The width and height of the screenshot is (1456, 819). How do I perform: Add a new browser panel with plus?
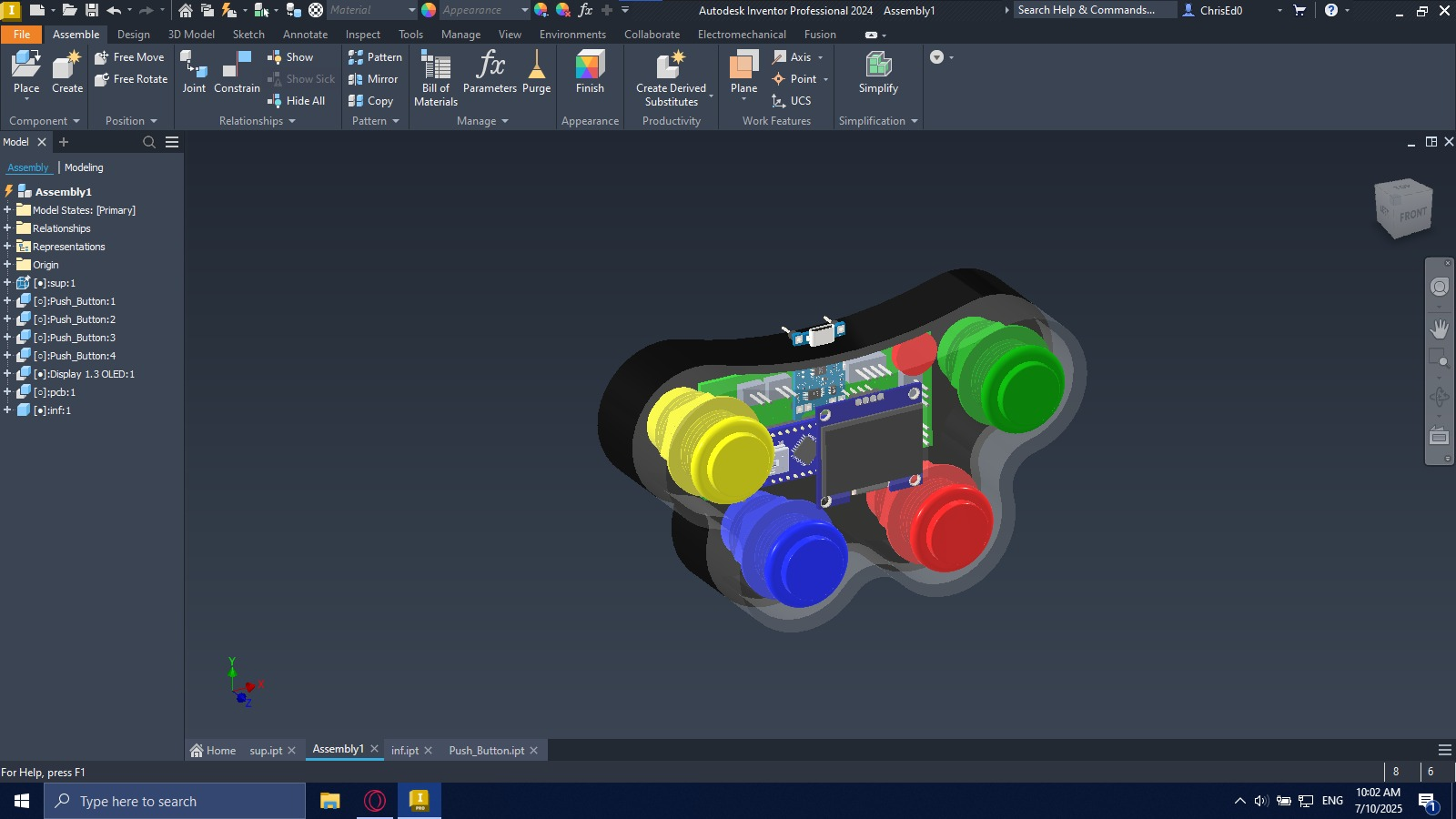tap(64, 142)
